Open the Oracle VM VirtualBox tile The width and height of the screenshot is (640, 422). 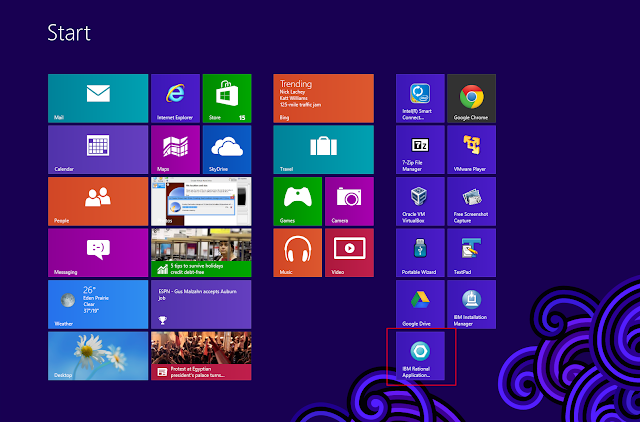(420, 202)
